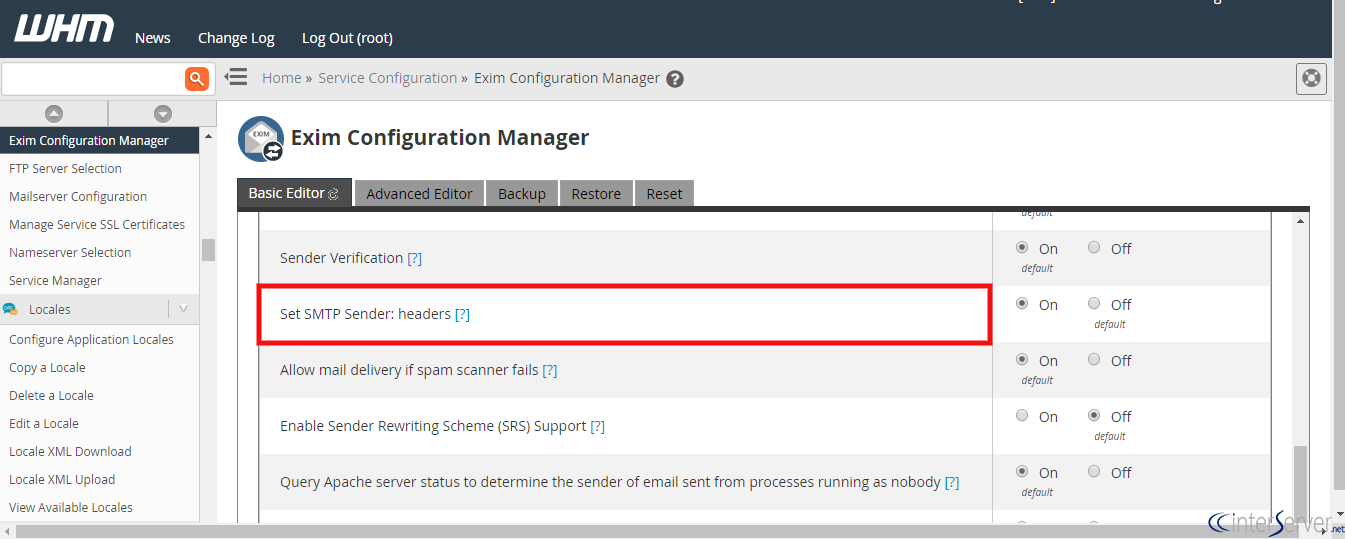Set Sender Verification to Off

(1094, 248)
